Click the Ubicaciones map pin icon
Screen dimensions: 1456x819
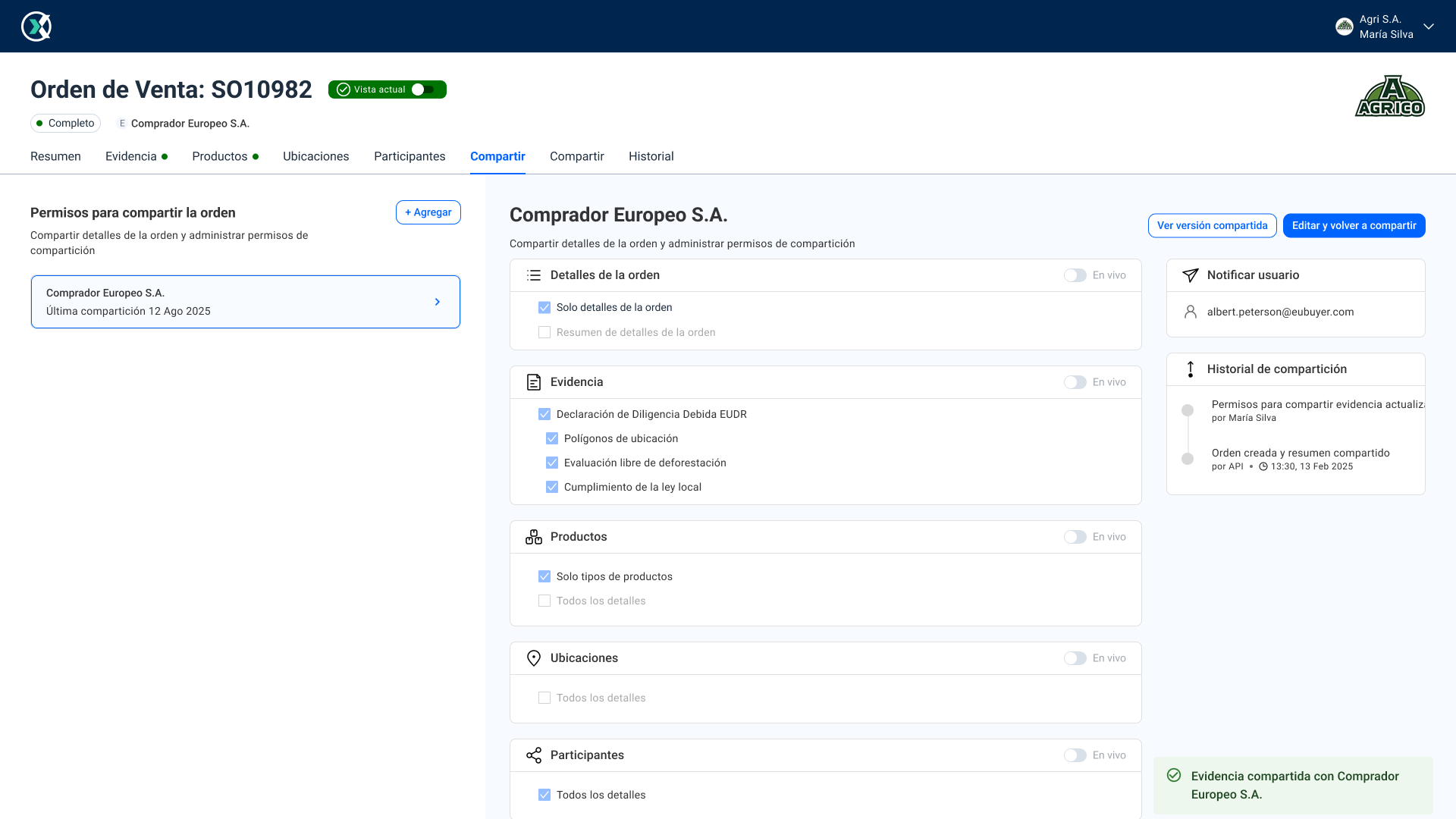[534, 658]
